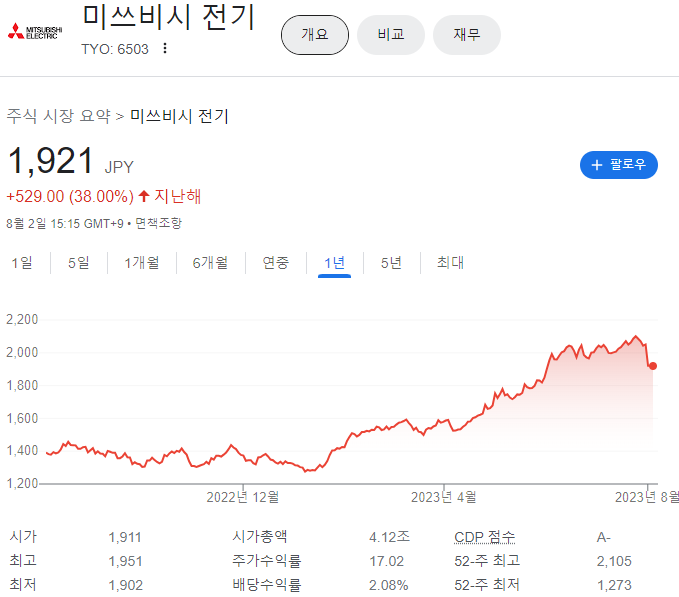This screenshot has height=597, width=679.
Task: Click the 배당수익률 value 2.08%
Action: tap(388, 585)
